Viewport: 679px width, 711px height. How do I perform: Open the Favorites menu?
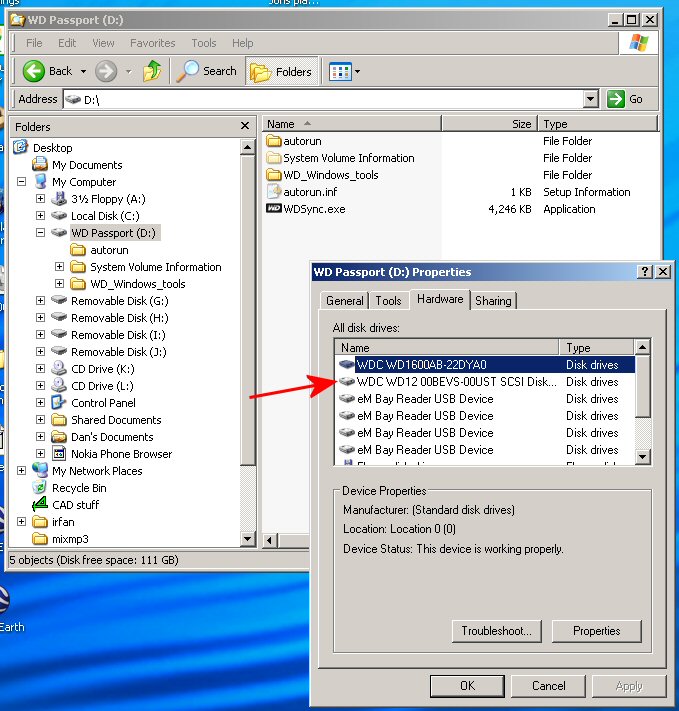pyautogui.click(x=153, y=43)
